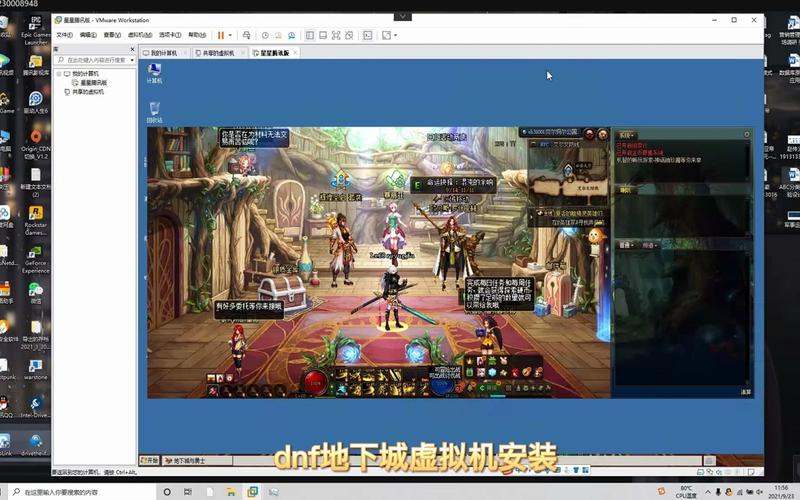Click VMware Workstation icon on the taskbar
This screenshot has width=800, height=500.
coord(252,492)
